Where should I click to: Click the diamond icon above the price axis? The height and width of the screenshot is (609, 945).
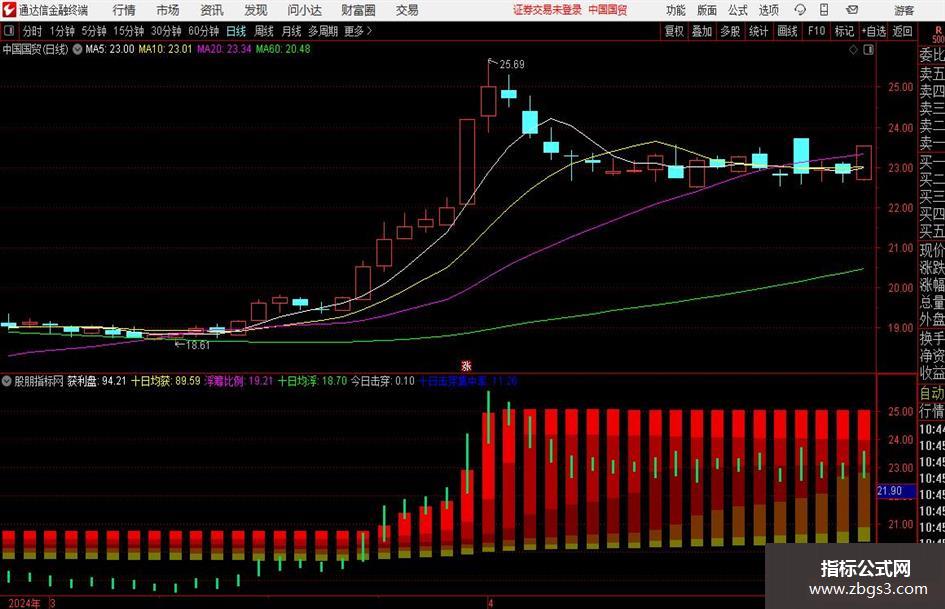(x=853, y=49)
